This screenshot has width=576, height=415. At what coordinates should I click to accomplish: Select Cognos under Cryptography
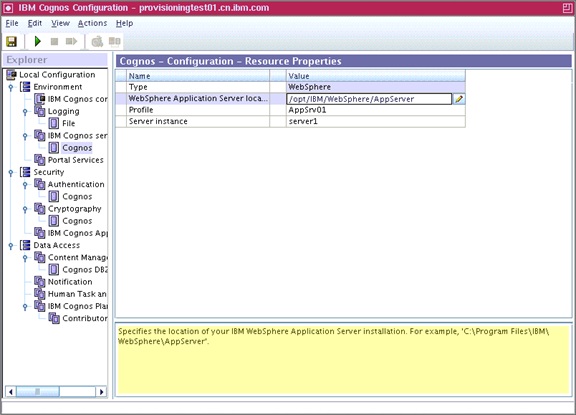point(77,221)
